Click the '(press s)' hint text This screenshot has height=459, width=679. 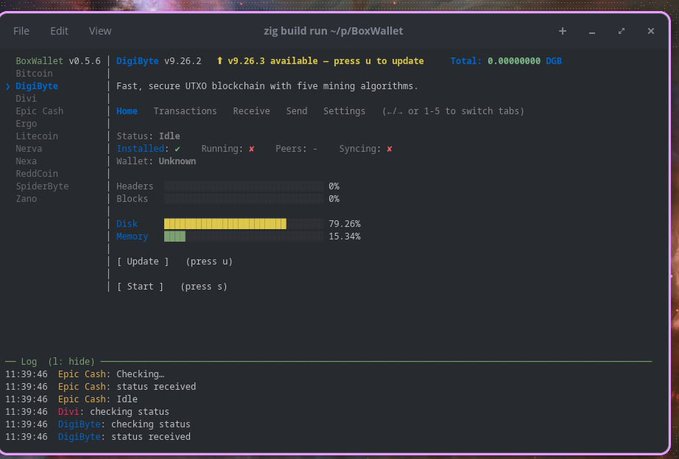click(x=204, y=287)
